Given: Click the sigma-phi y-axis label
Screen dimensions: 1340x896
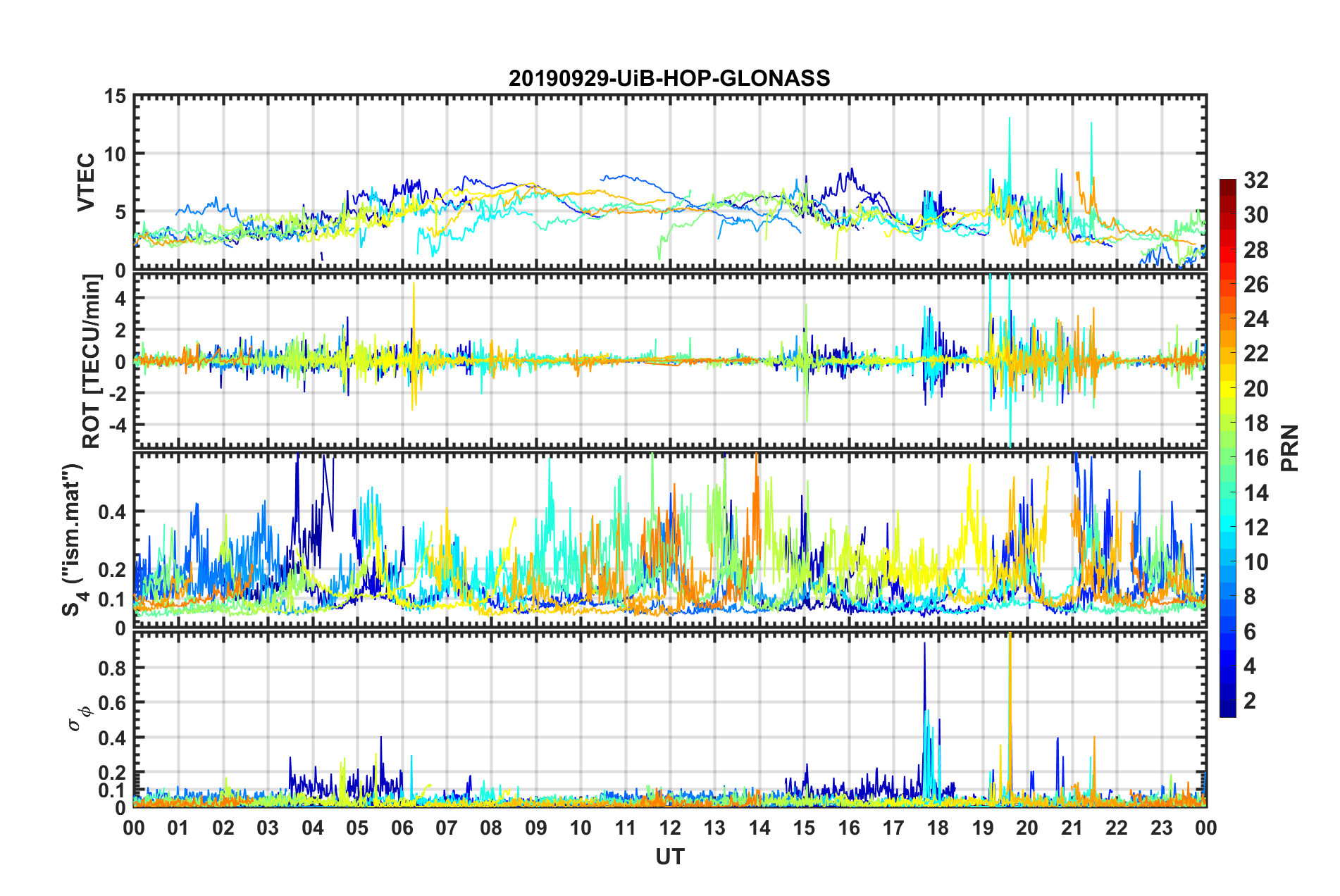Looking at the screenshot, I should (x=80, y=718).
